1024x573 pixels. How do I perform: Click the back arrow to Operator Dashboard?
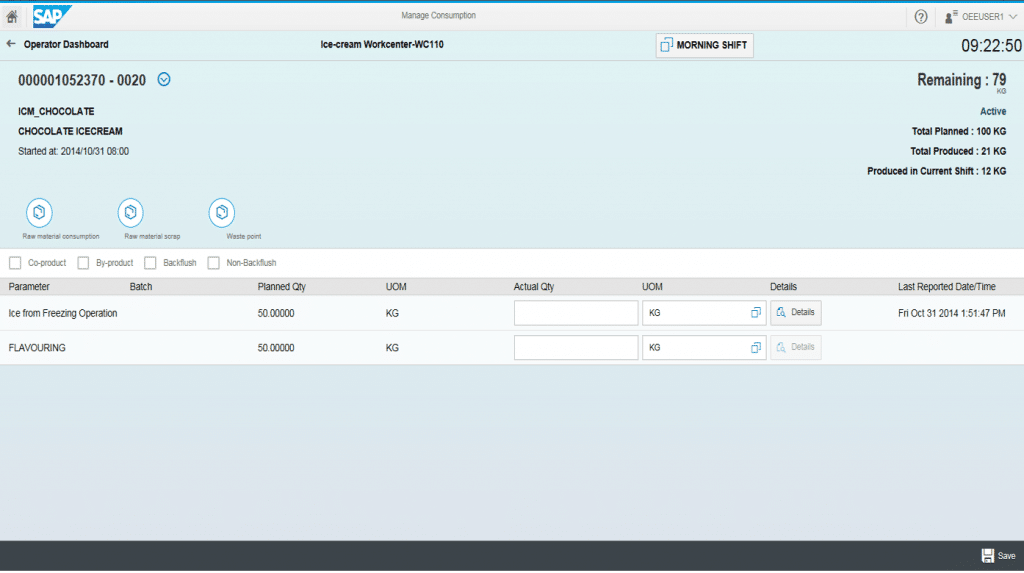click(11, 44)
